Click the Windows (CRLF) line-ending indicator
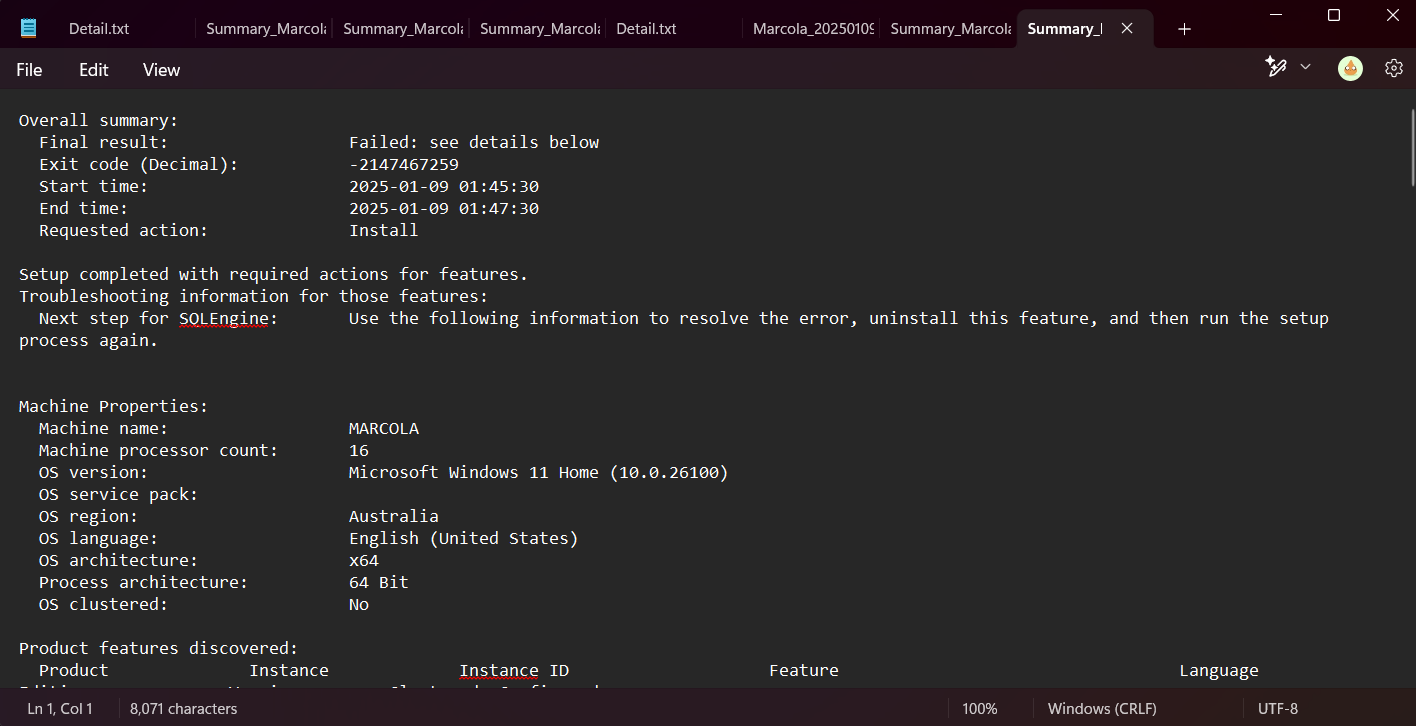Screen dimensions: 1416x726 1101,708
